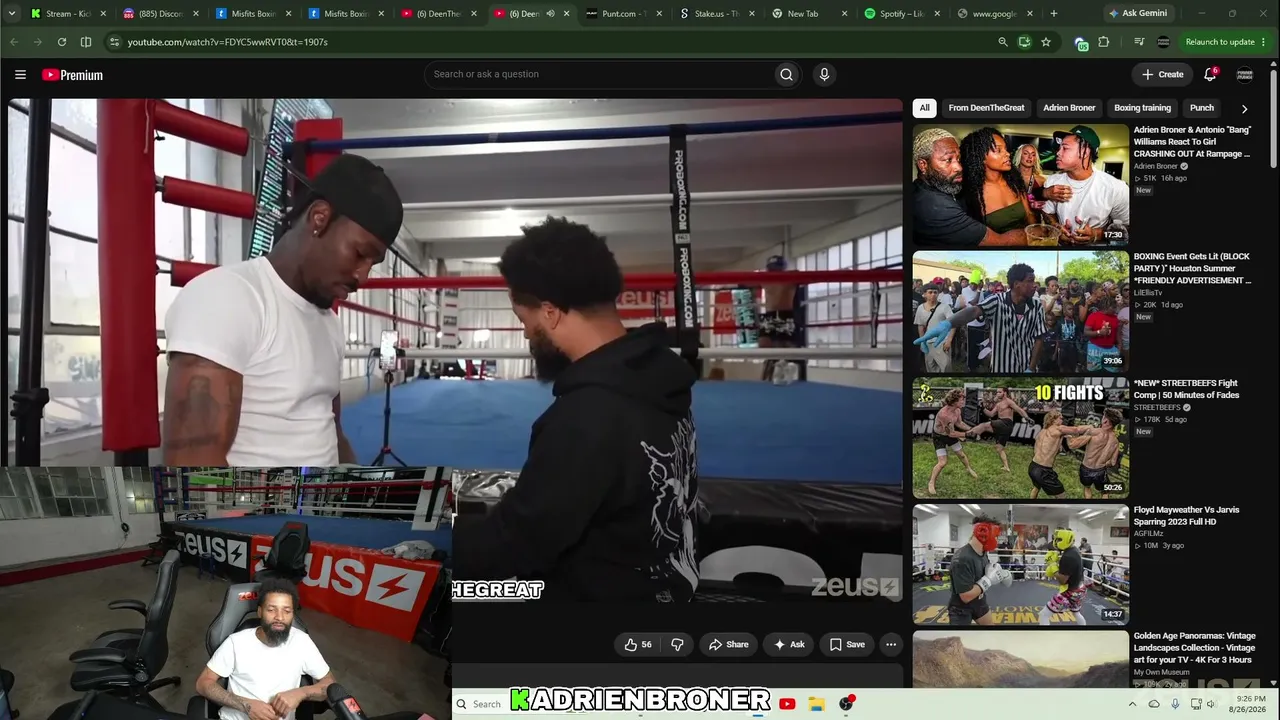This screenshot has height=720, width=1280.
Task: Show more filter chips with right arrow
Action: point(1244,108)
